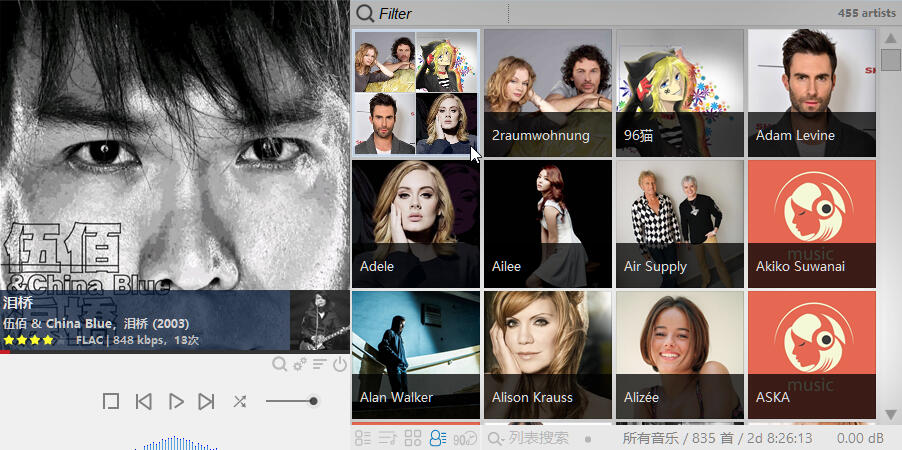Open the gears preferences icon

[300, 364]
